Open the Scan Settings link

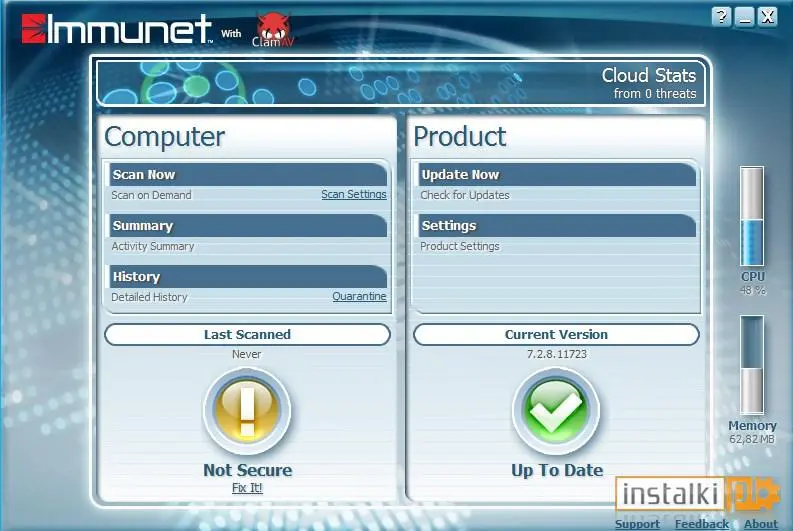(353, 195)
